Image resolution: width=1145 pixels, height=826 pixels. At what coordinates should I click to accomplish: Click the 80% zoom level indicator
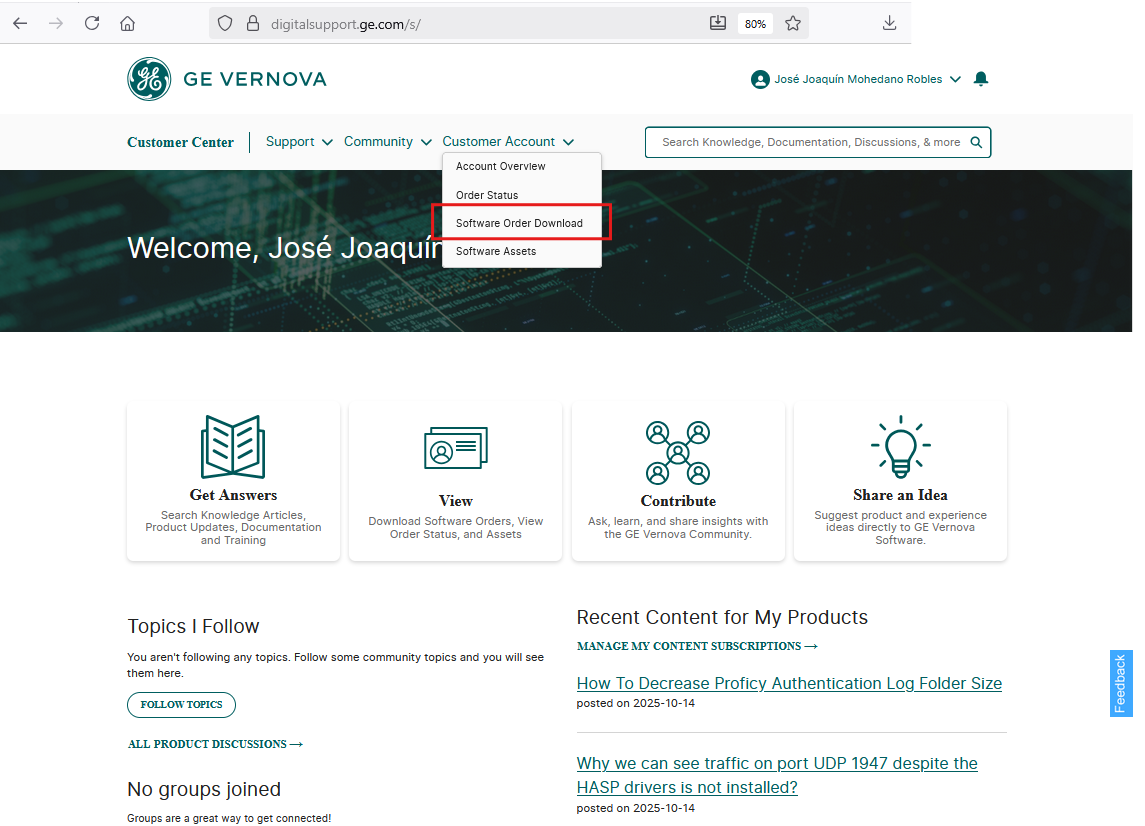(x=755, y=24)
